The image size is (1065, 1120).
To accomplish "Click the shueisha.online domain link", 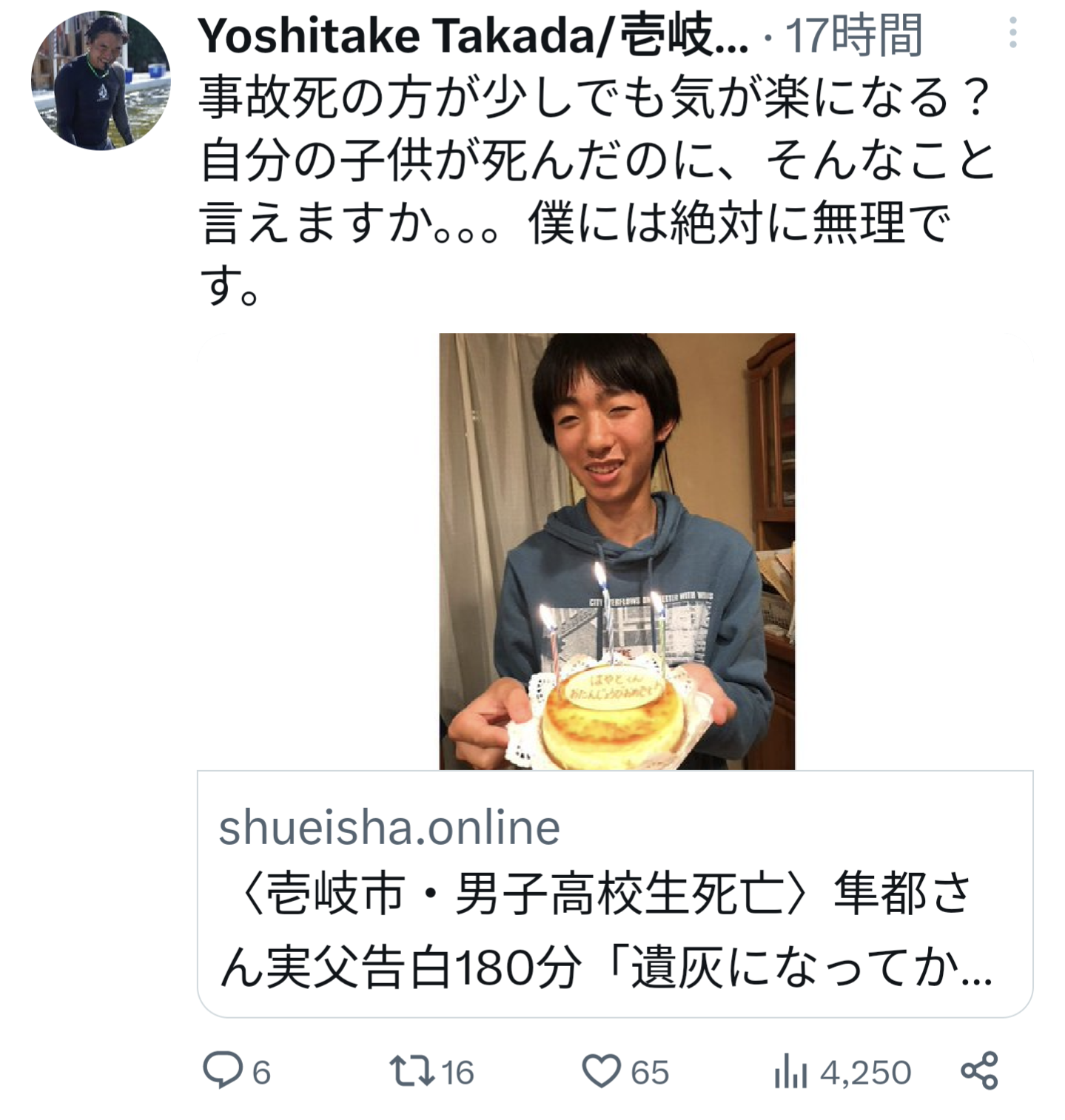I will click(x=389, y=827).
